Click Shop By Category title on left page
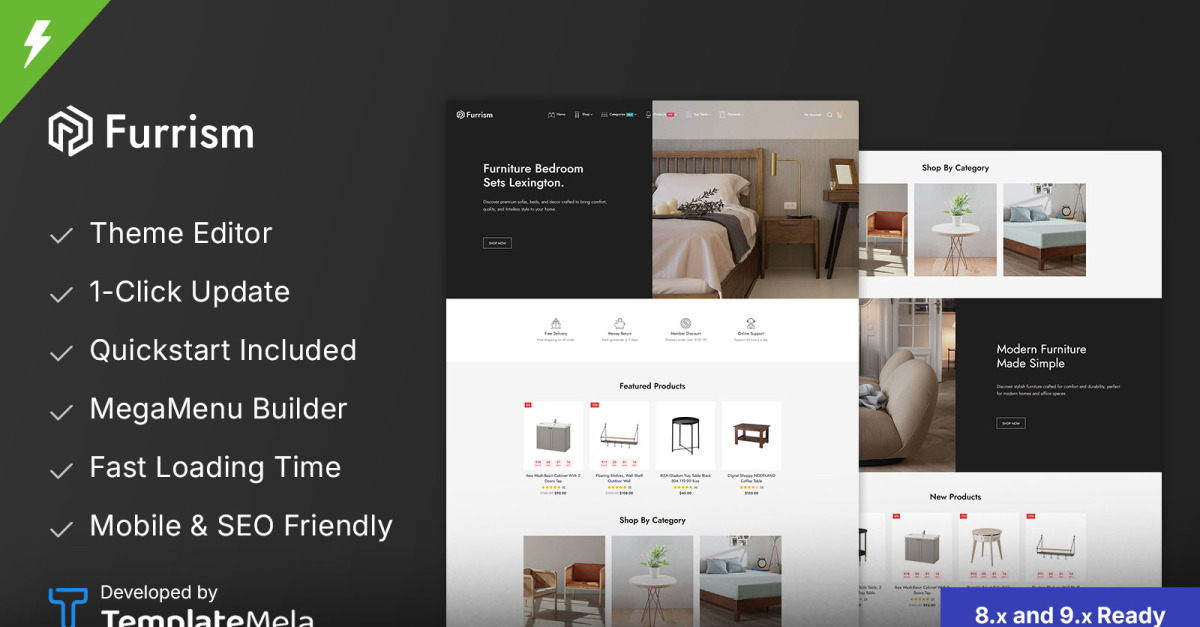This screenshot has width=1200, height=627. (x=652, y=520)
